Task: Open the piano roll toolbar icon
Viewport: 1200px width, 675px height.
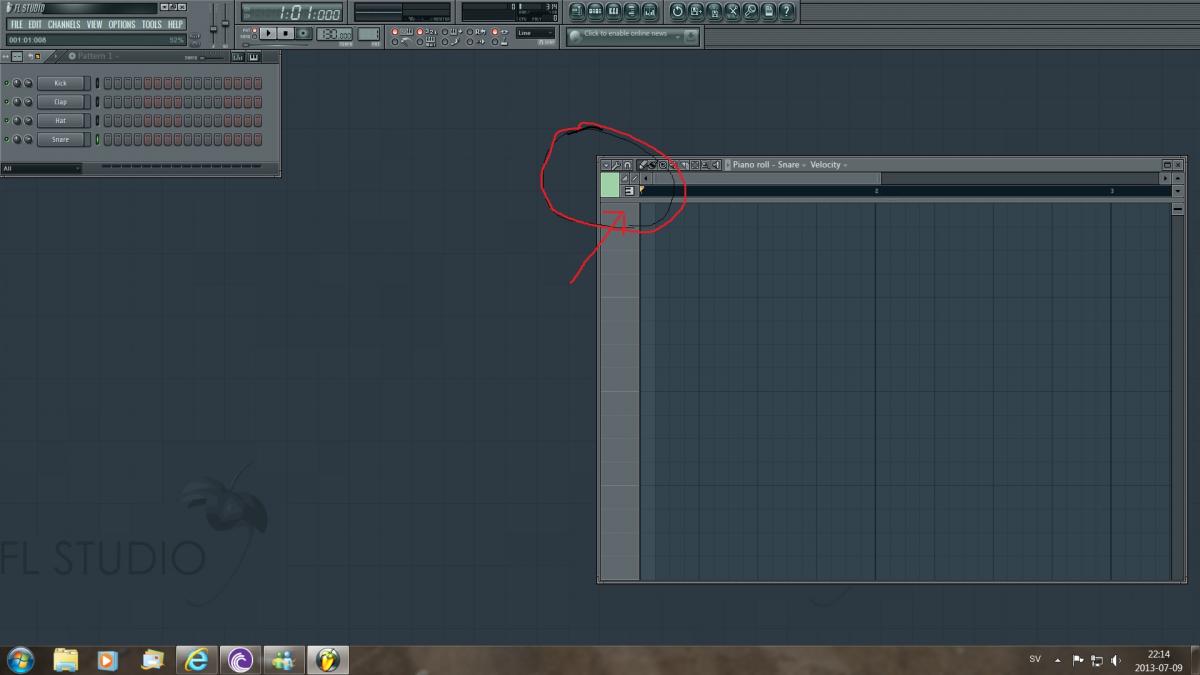Action: 613,11
